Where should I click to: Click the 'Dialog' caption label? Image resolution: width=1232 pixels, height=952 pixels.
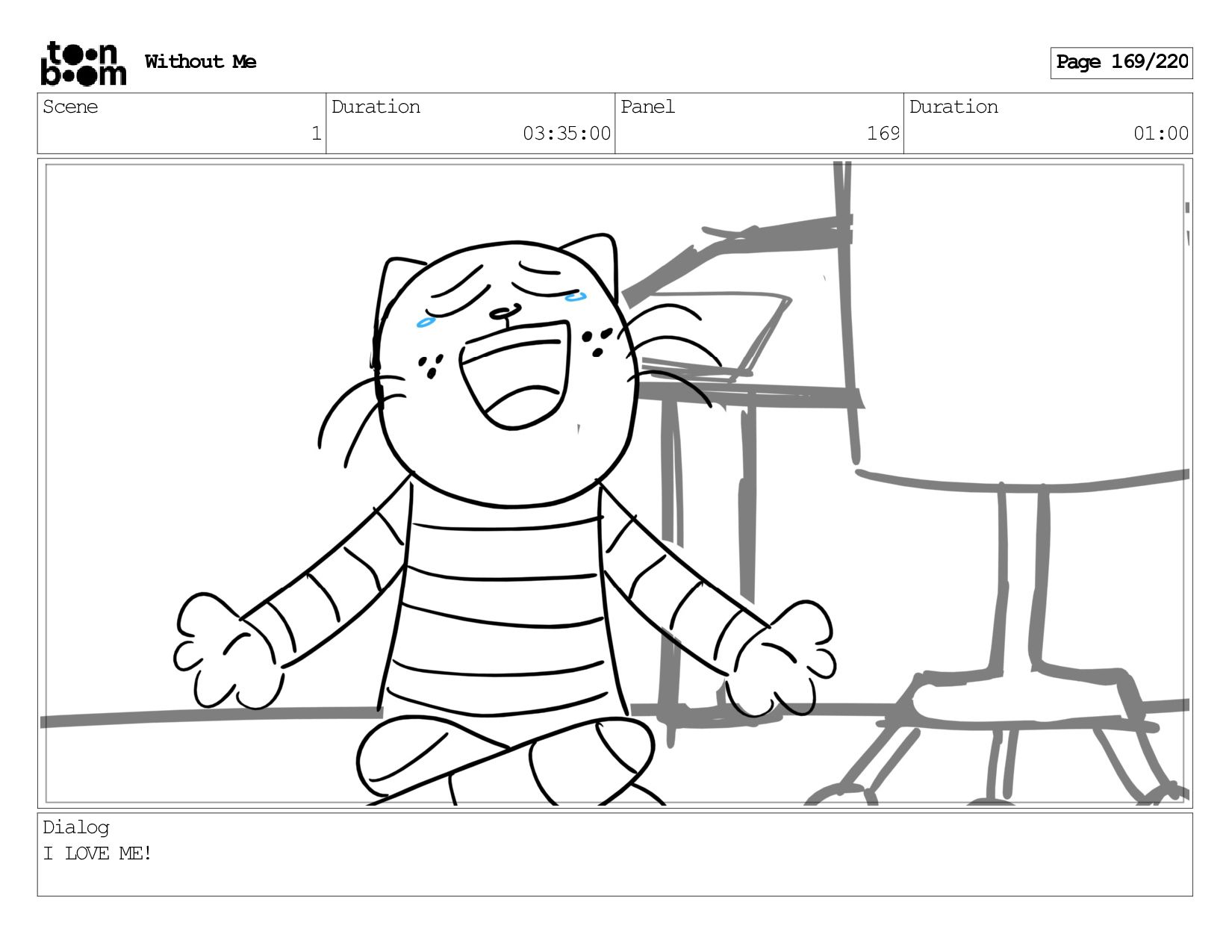point(75,827)
